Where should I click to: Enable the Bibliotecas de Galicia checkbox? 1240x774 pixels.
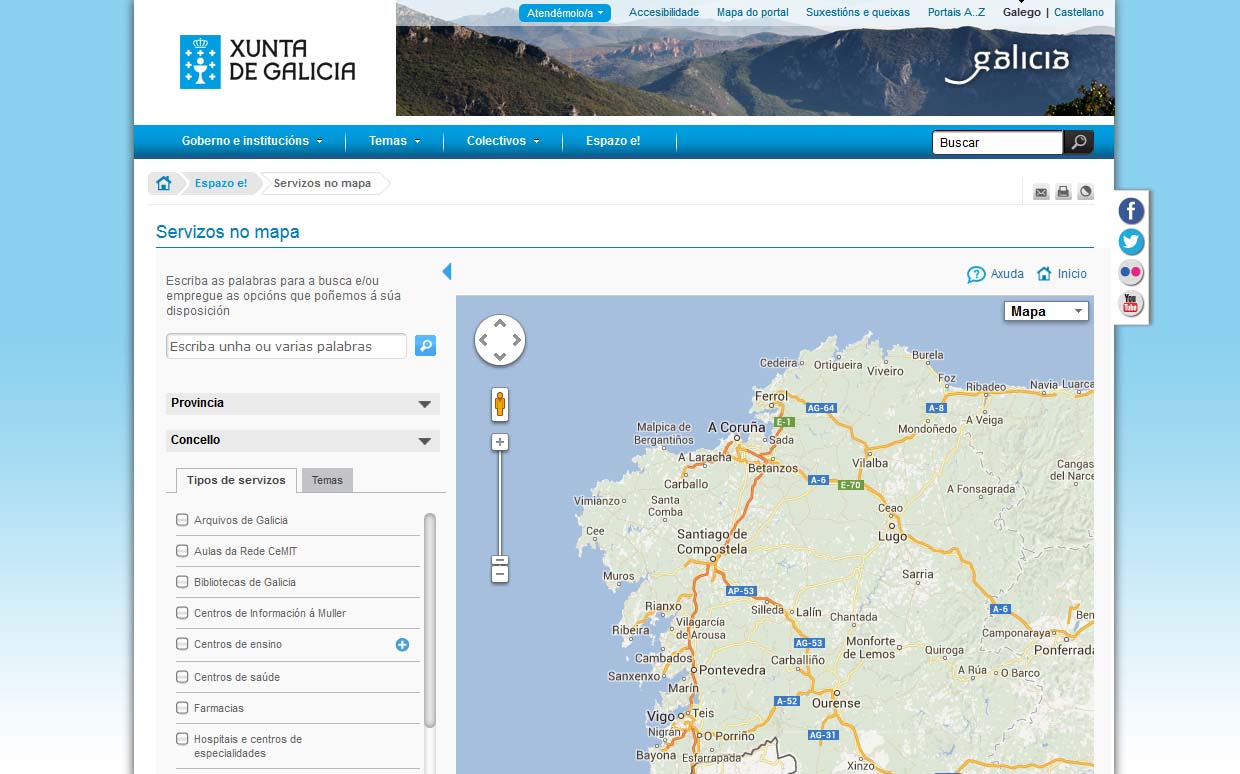click(182, 582)
